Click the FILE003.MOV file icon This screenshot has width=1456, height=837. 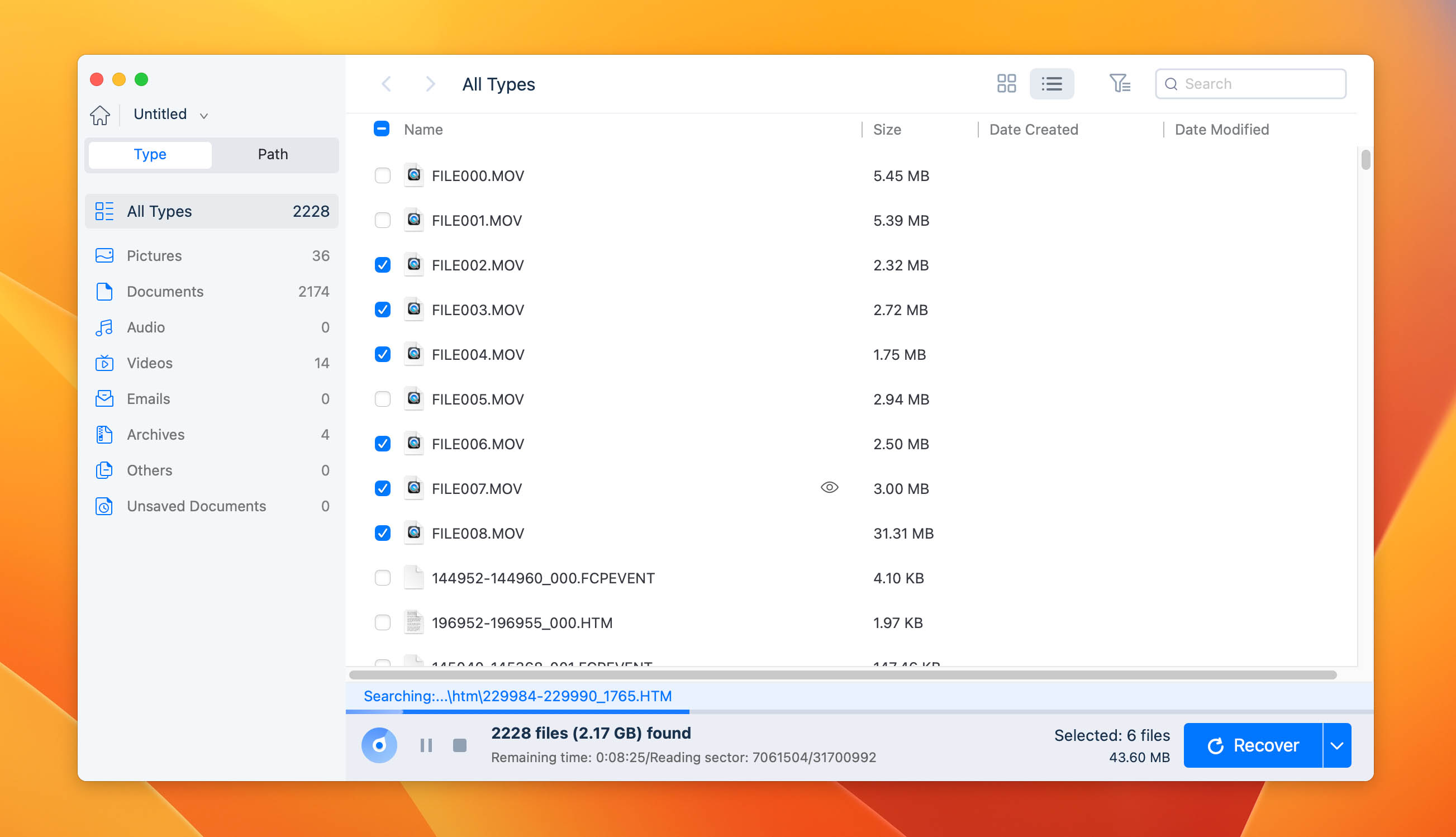point(413,310)
